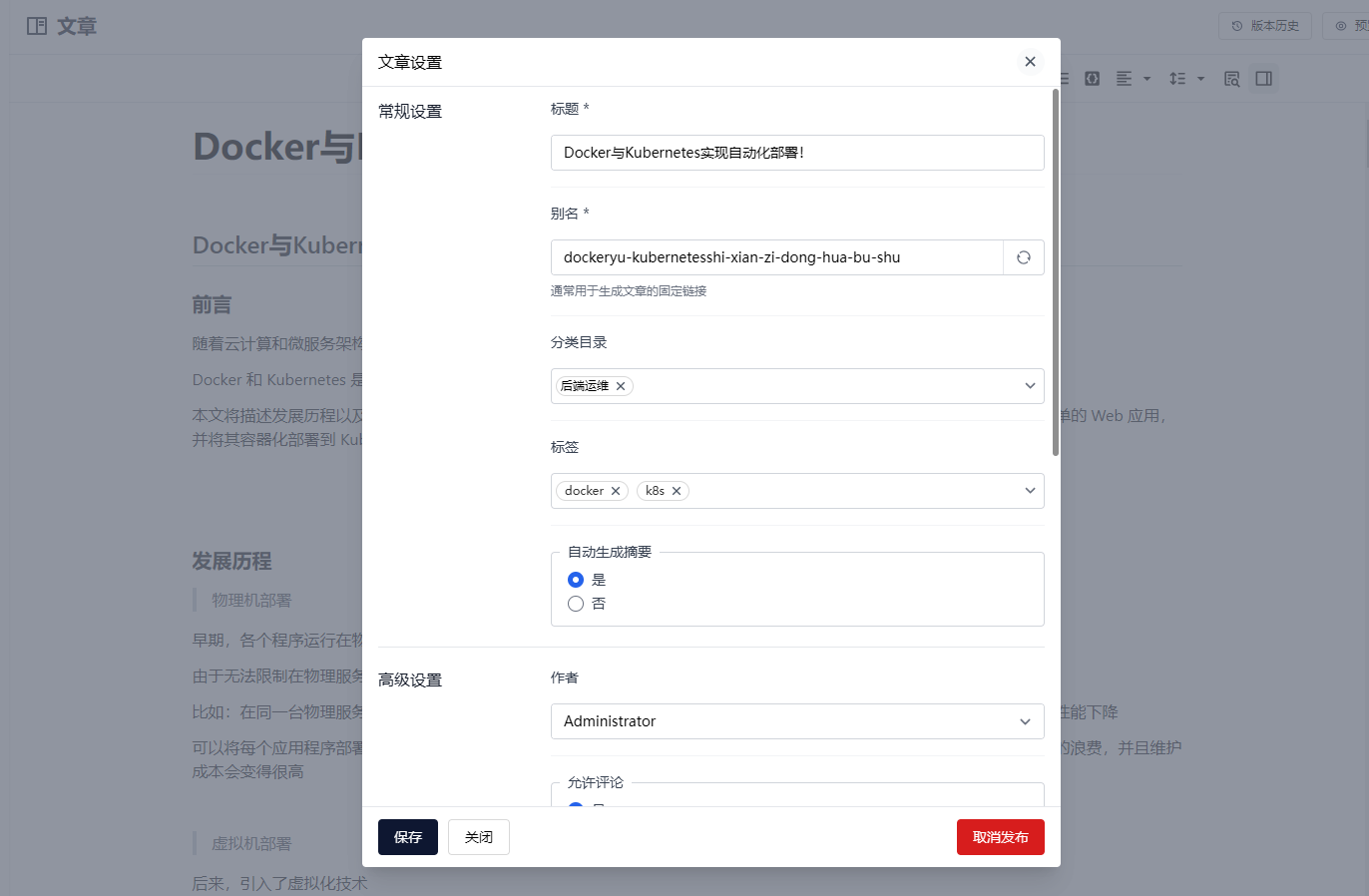Click the docker tag text
Screen dimensions: 1369x896
click(x=584, y=491)
